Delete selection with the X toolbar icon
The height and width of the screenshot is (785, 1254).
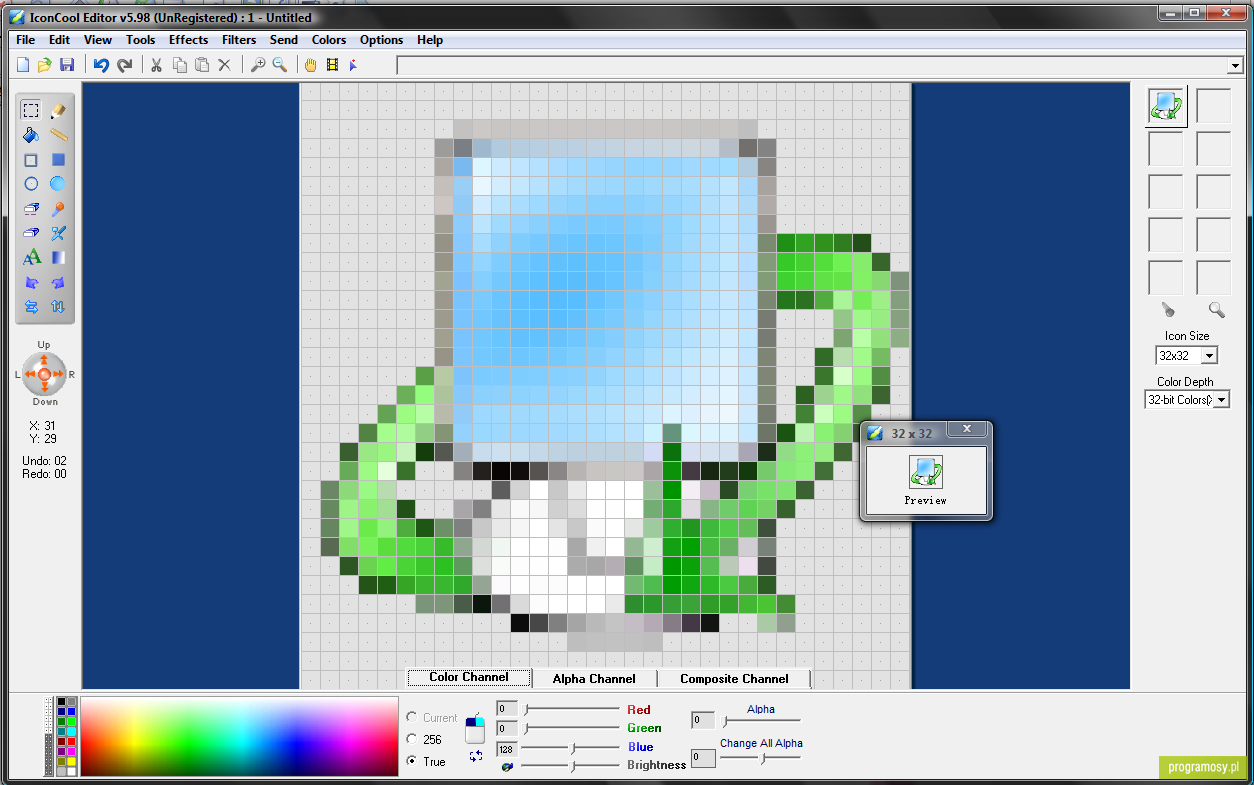[224, 65]
